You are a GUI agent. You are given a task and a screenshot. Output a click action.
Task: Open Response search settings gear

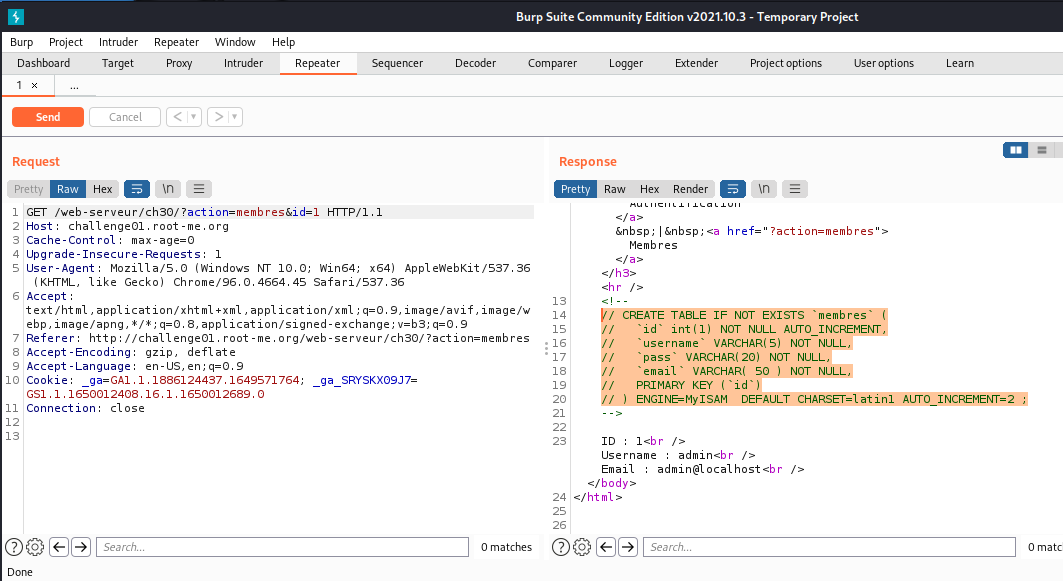(x=582, y=547)
